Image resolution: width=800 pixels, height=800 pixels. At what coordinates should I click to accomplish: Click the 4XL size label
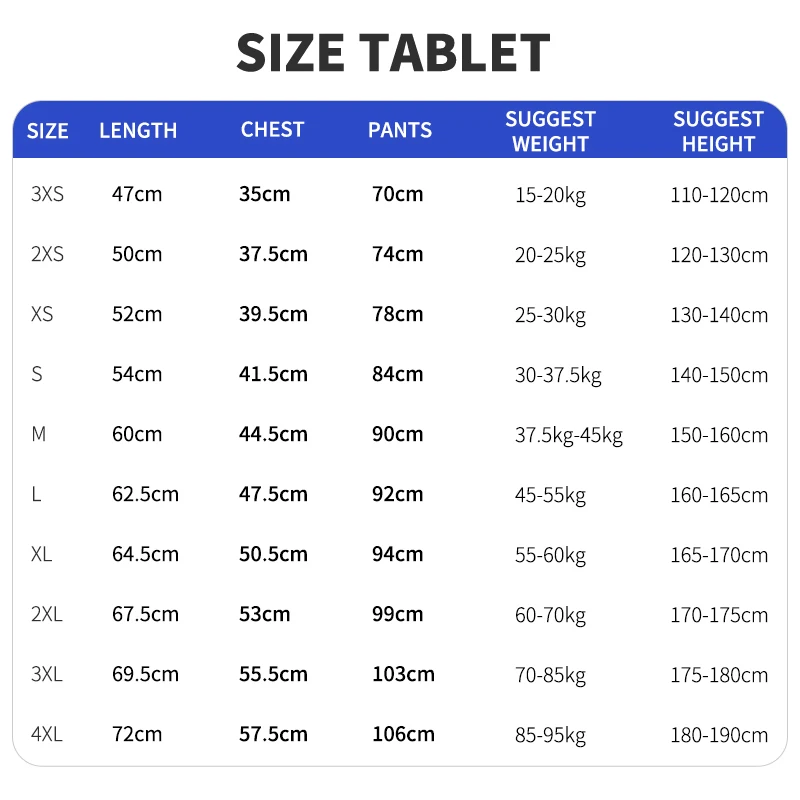(x=47, y=734)
